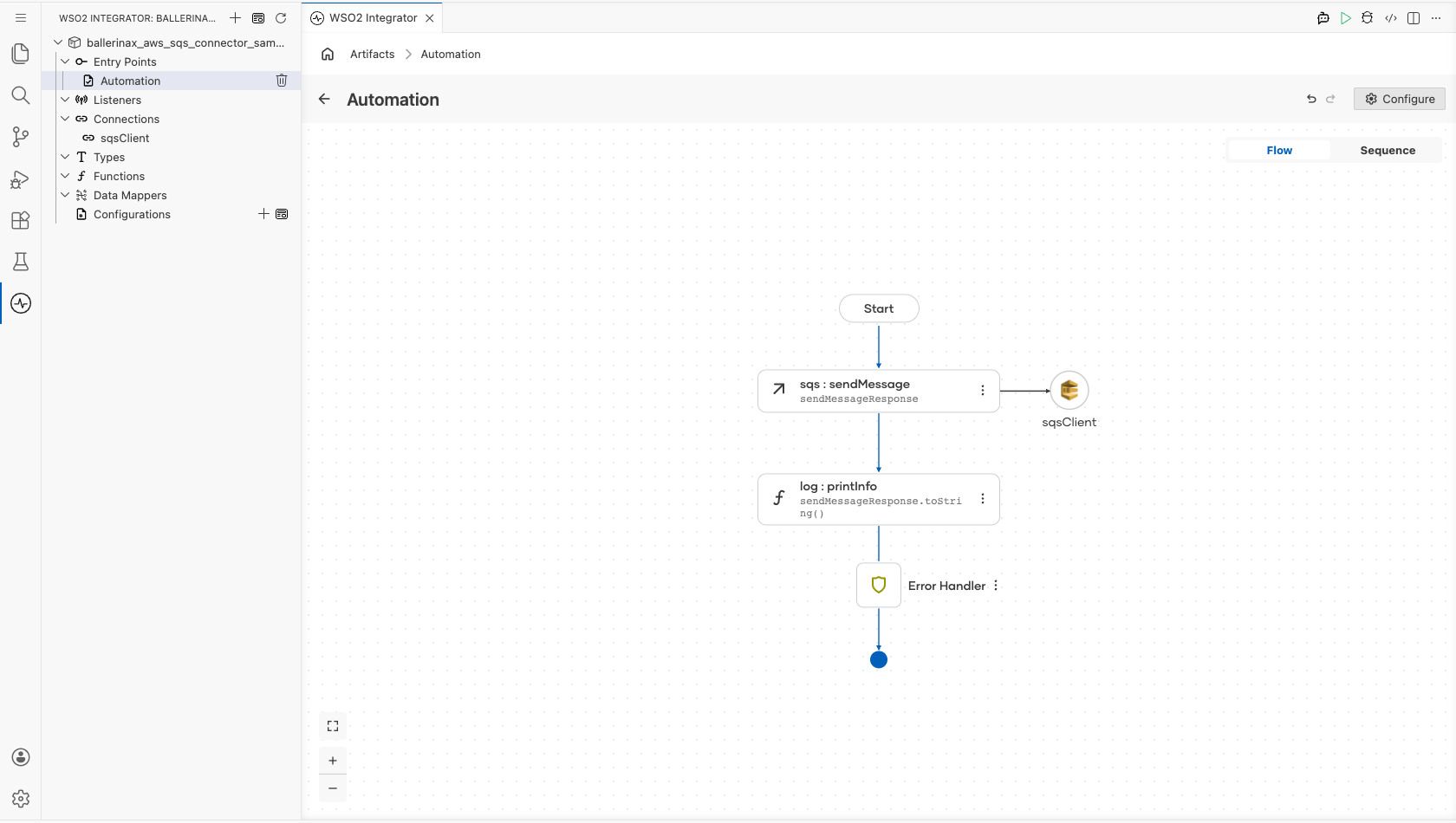Open the Manage settings gear
The height and width of the screenshot is (823, 1456).
point(21,799)
